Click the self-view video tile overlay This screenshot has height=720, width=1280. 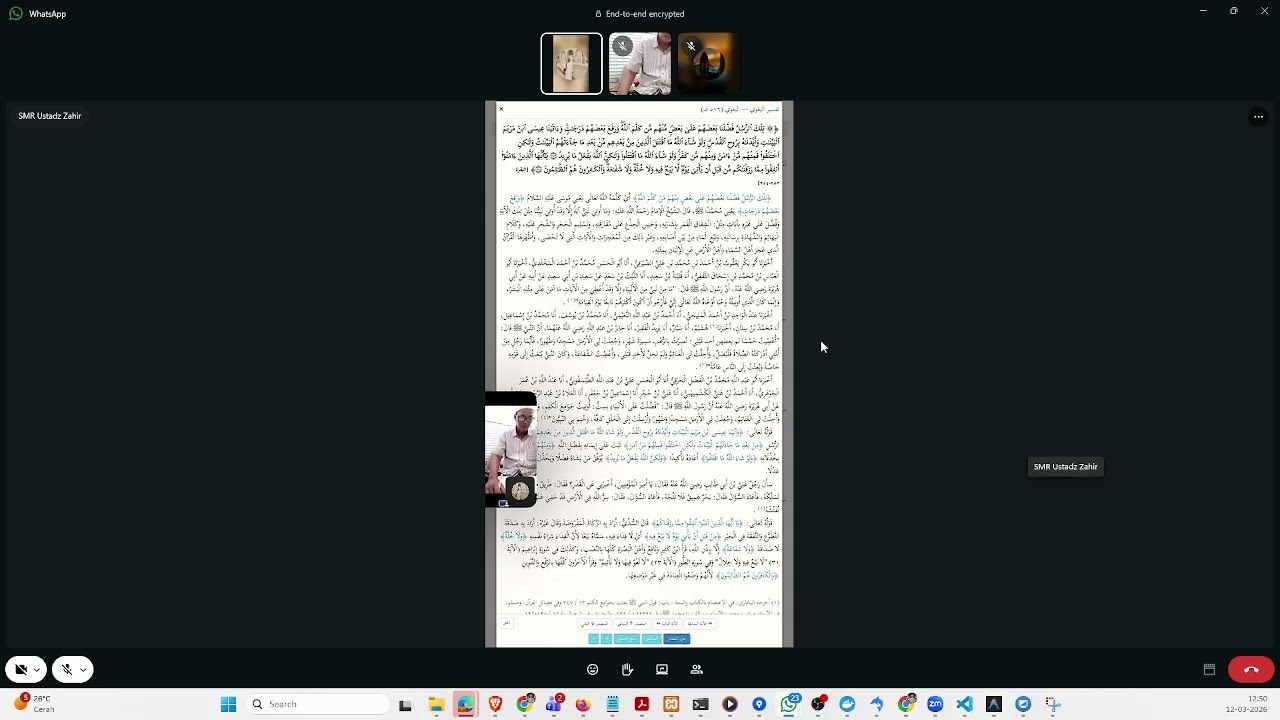pos(511,450)
